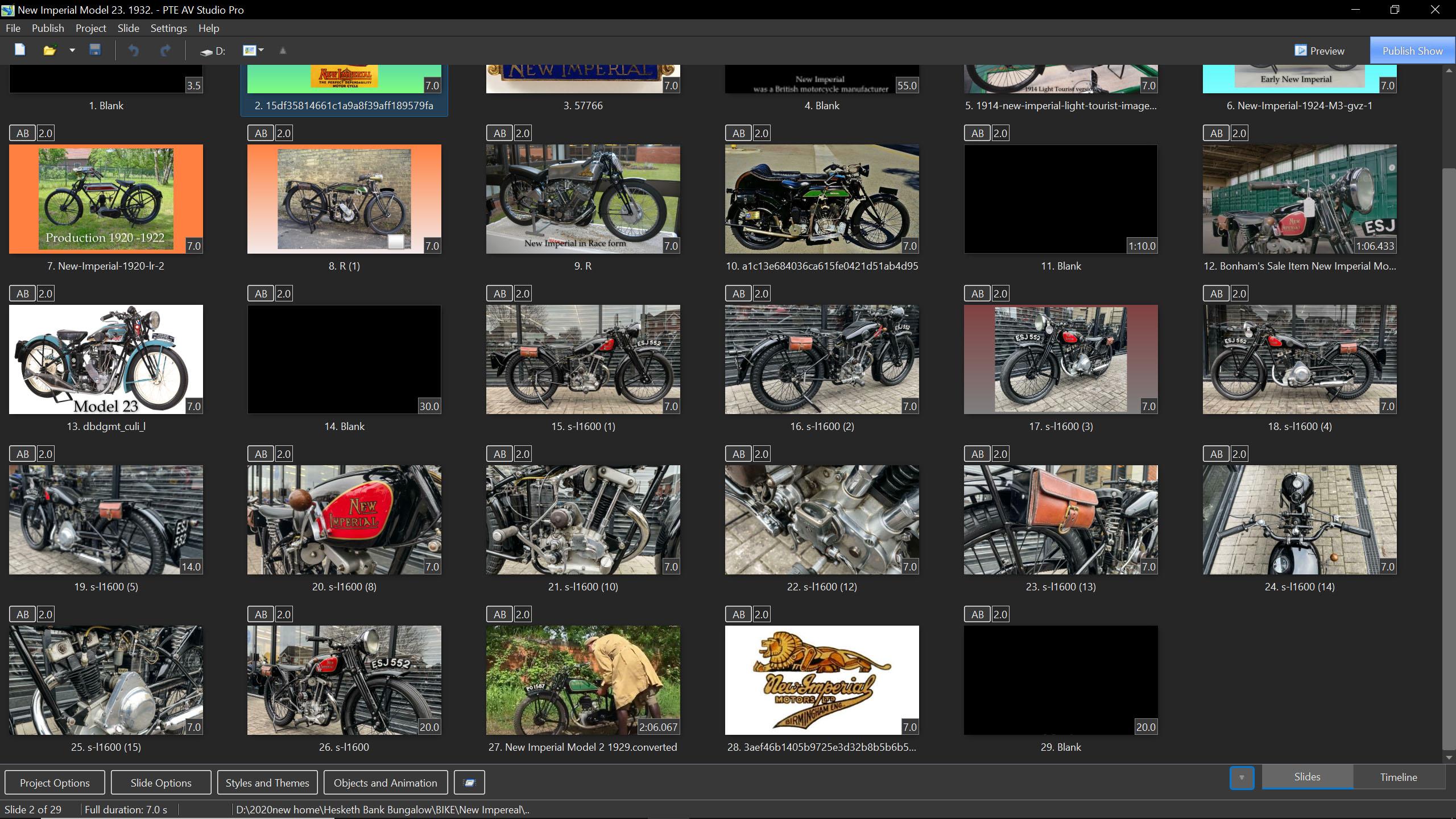Click the label '10. a1c13e684036ca615fe0421d51ab4d95'
The height and width of the screenshot is (819, 1456).
click(822, 266)
